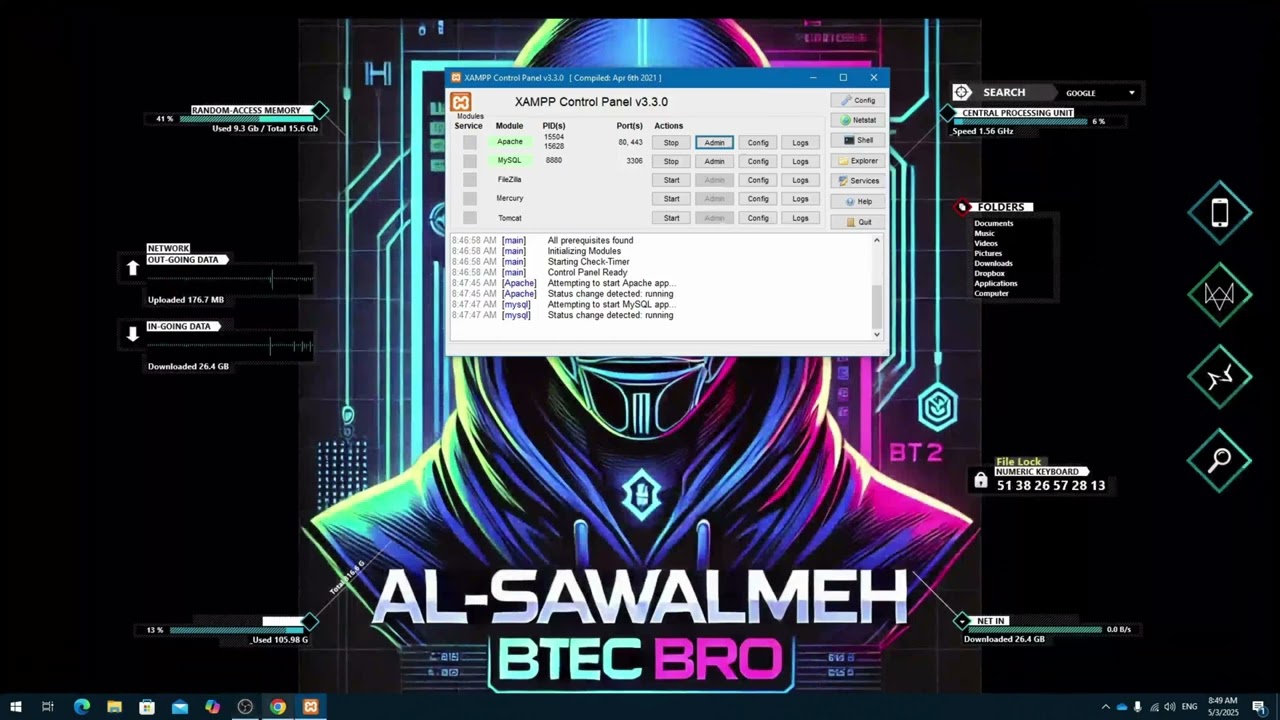Toggle the Apache service checkbox
Image resolution: width=1280 pixels, height=720 pixels.
tap(470, 142)
